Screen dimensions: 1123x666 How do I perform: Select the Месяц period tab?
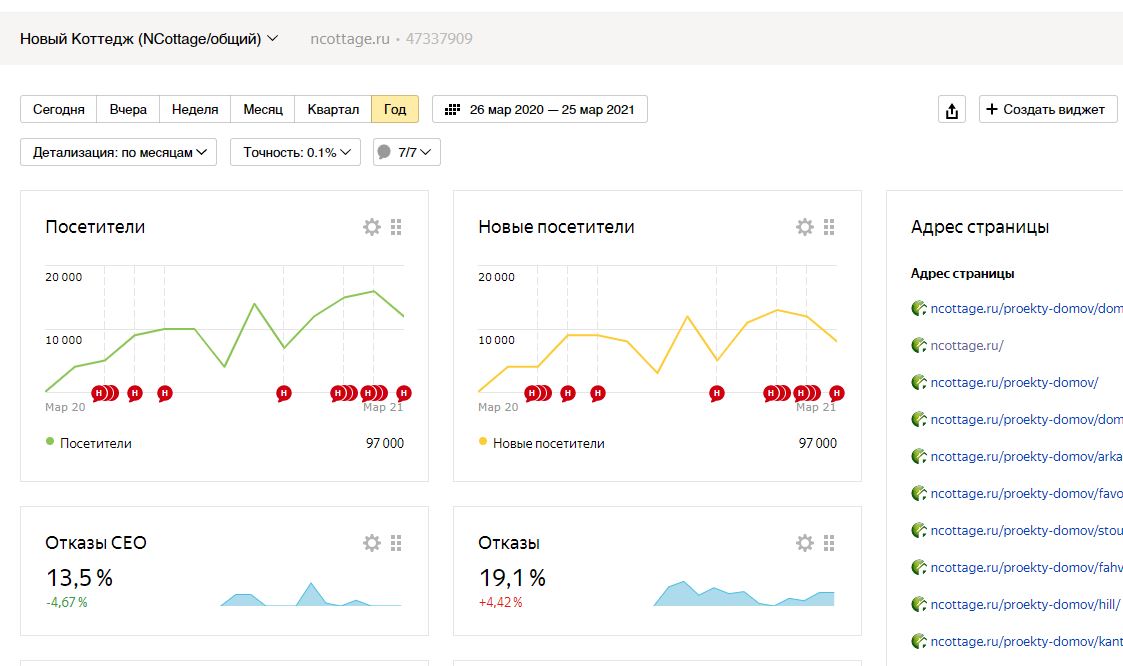point(263,110)
